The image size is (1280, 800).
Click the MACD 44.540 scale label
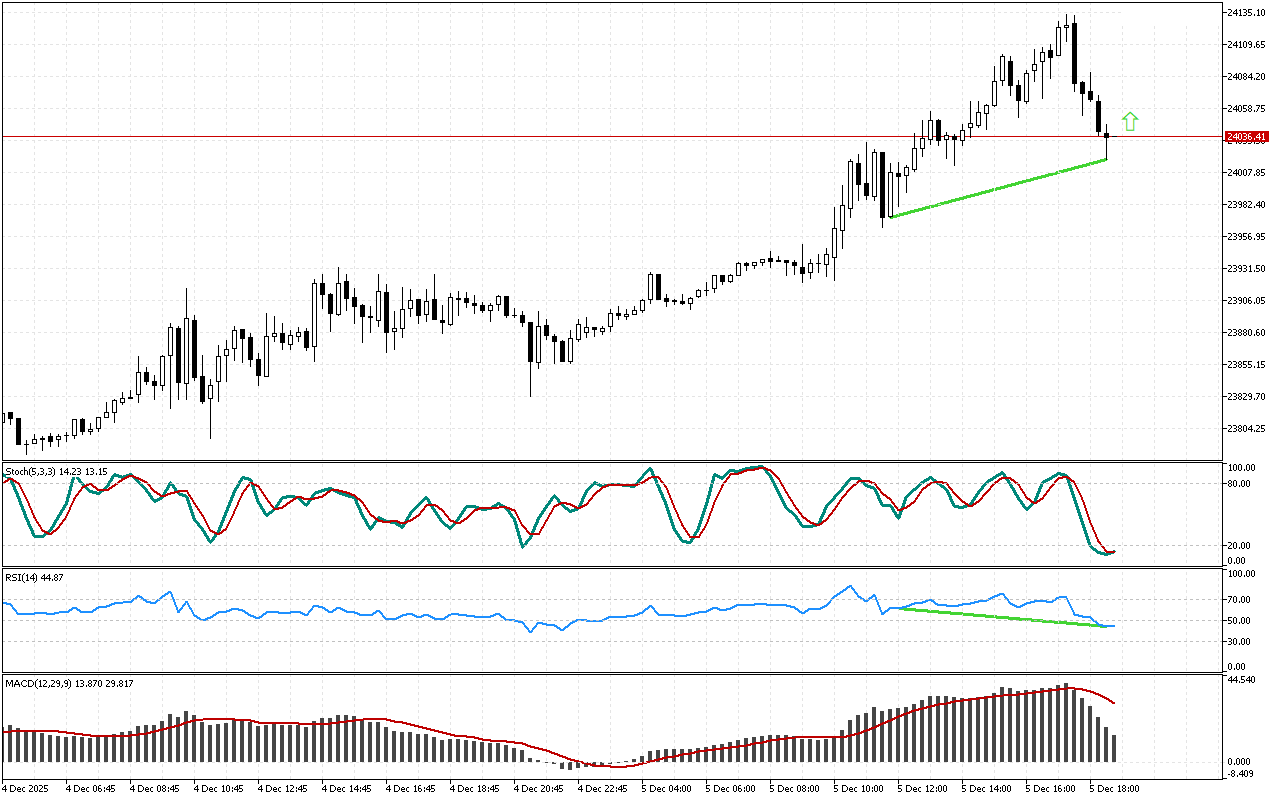[1243, 680]
